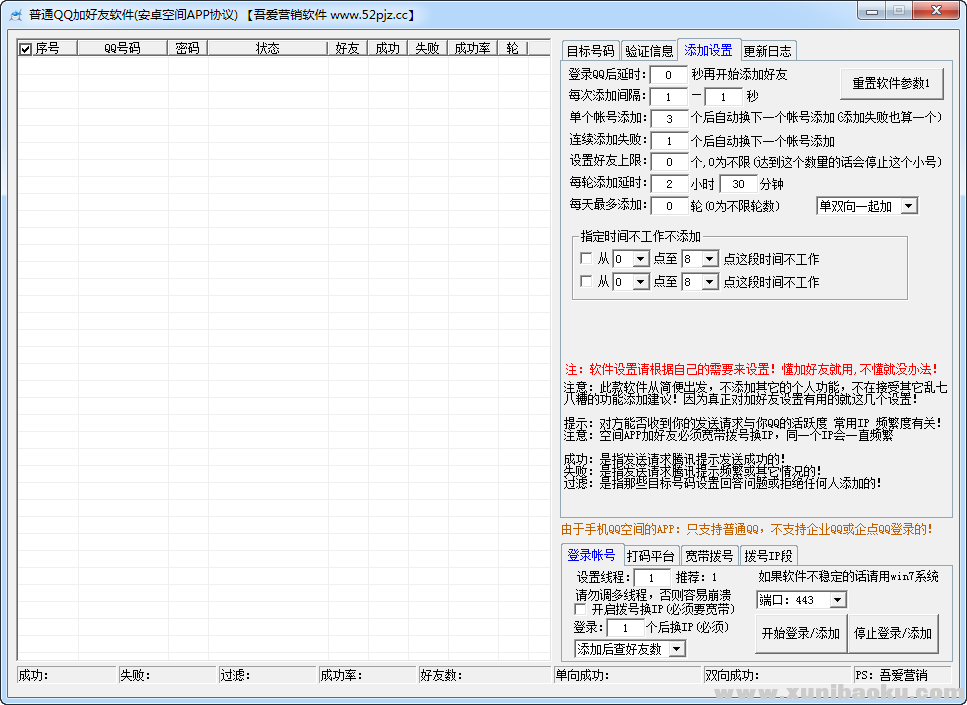Click the QQ号码 column header
Screen dimensions: 967x705
point(122,48)
